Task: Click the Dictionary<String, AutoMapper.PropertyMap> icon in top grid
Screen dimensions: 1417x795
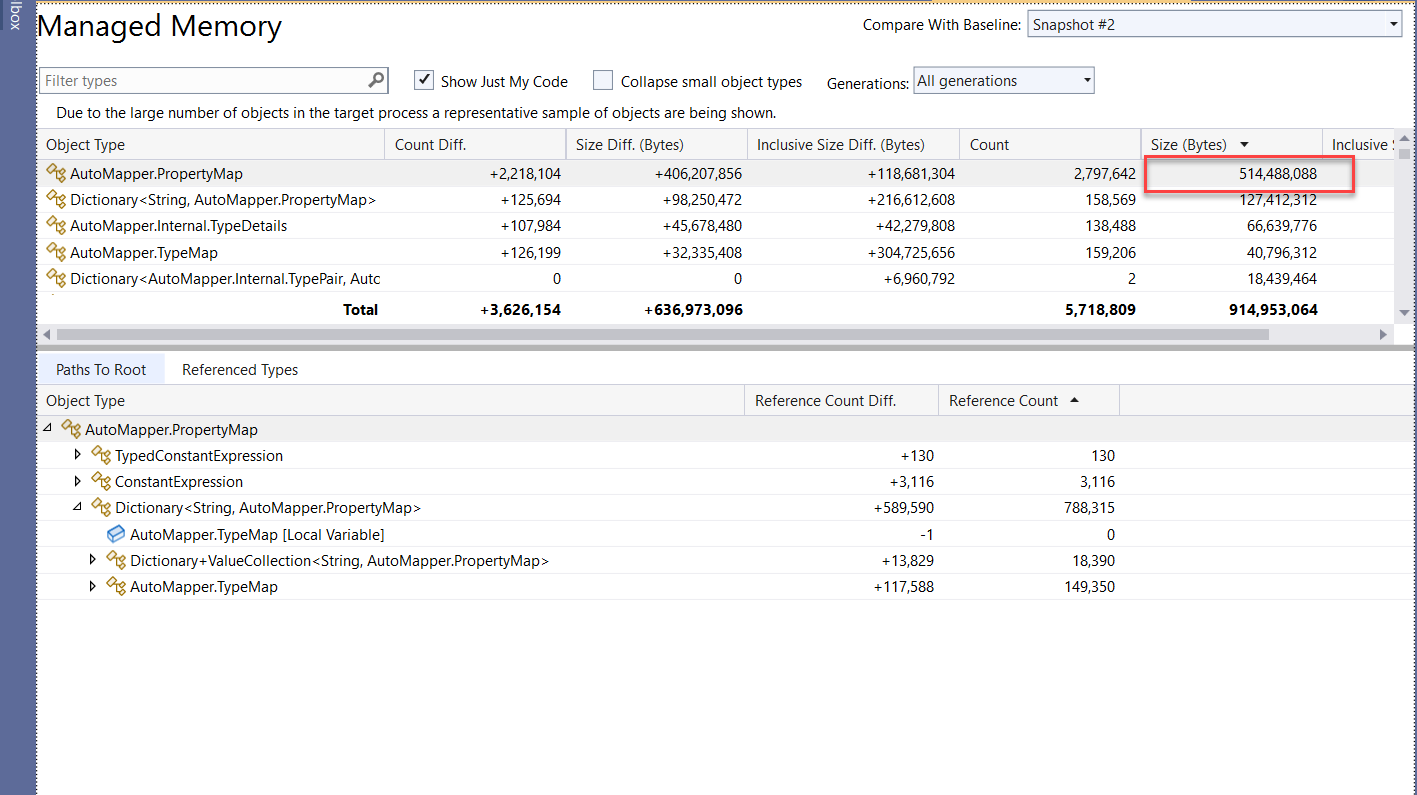Action: click(56, 199)
